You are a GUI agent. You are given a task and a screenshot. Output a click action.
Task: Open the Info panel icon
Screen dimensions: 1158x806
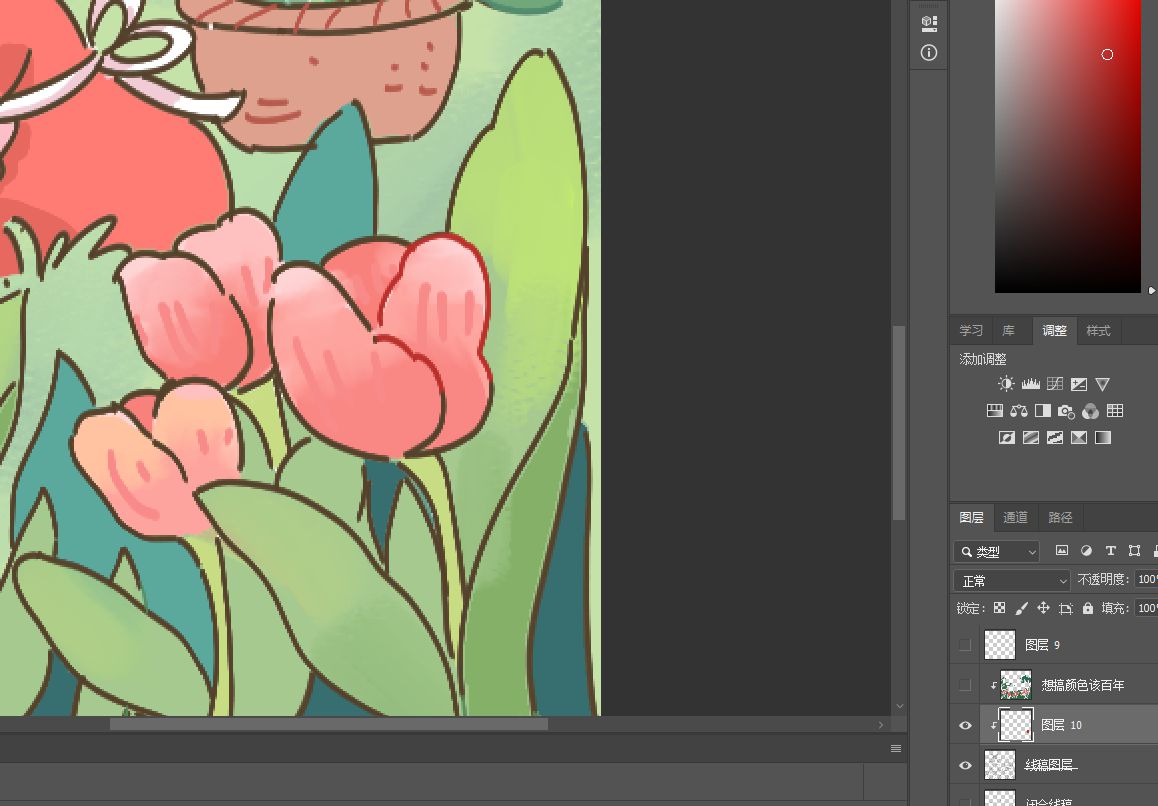[x=929, y=52]
